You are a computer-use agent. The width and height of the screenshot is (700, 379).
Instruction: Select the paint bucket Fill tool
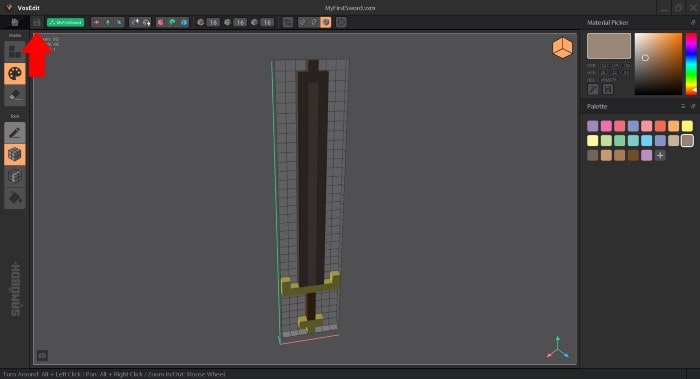click(x=15, y=198)
